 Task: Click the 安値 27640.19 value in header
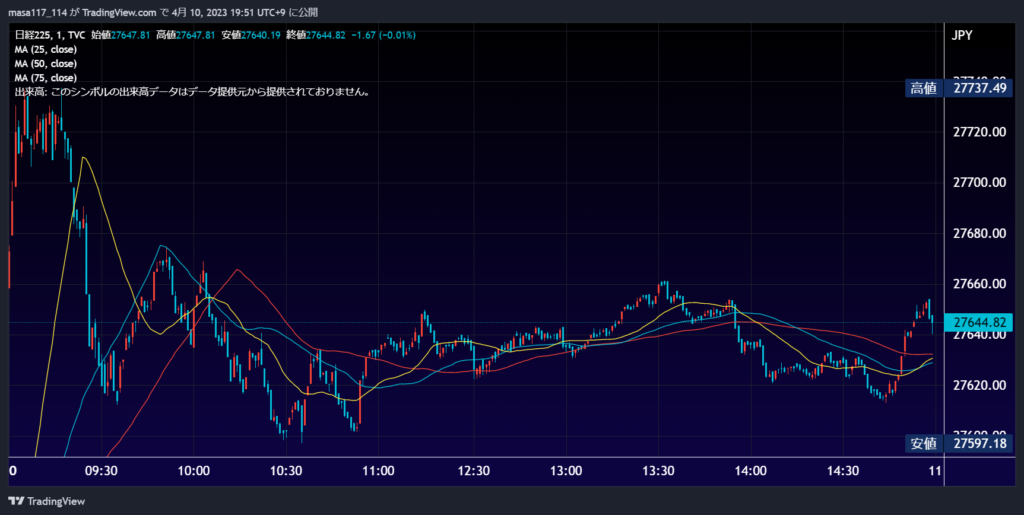pos(251,35)
